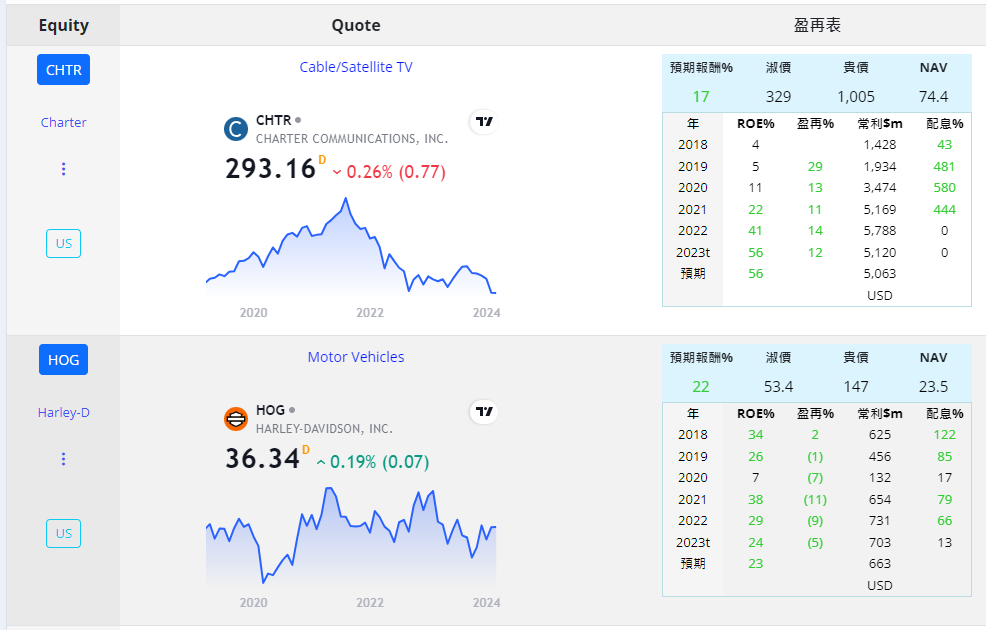This screenshot has width=986, height=630.
Task: Click the profit value 663 in HOG table
Action: click(880, 563)
